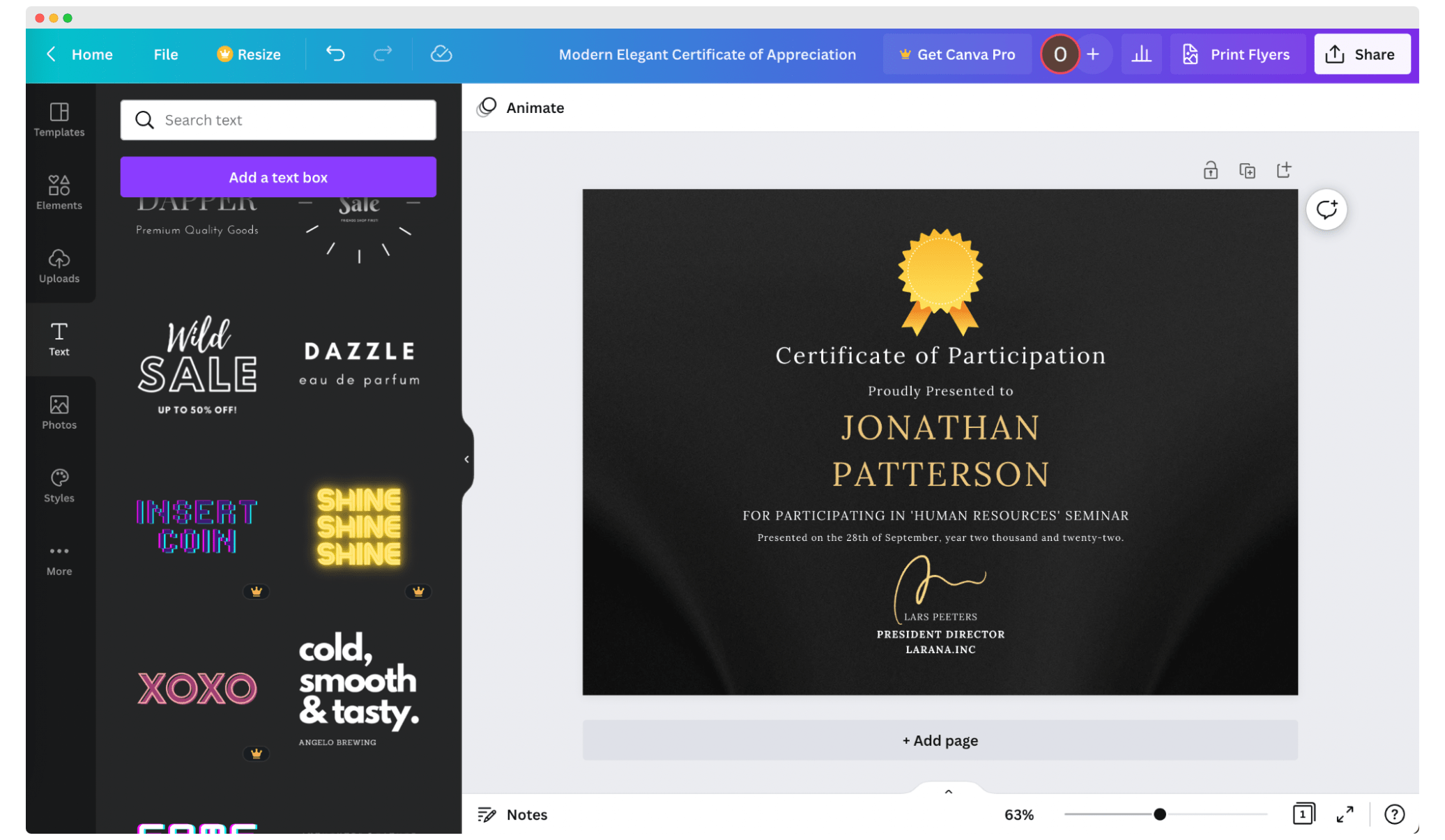Select the Certificate of Participation heading

(x=940, y=356)
